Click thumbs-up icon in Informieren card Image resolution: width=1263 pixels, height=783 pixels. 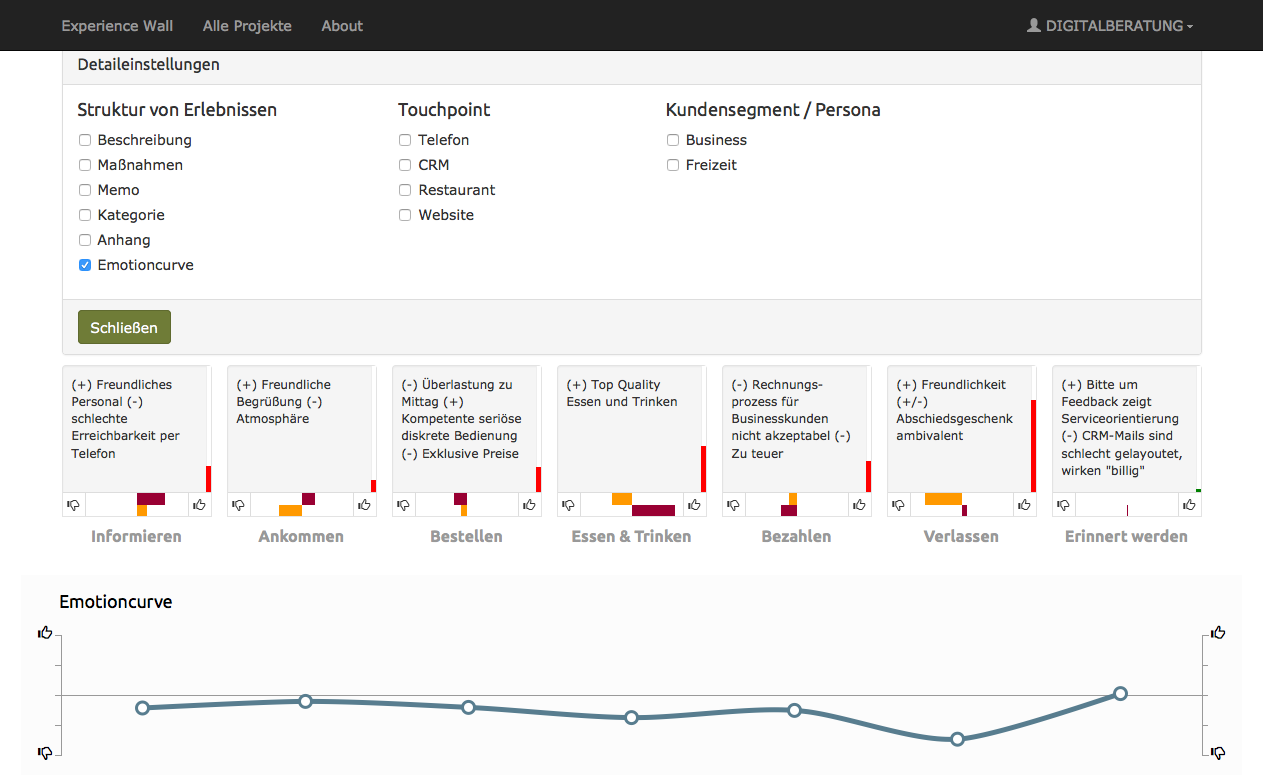[199, 505]
